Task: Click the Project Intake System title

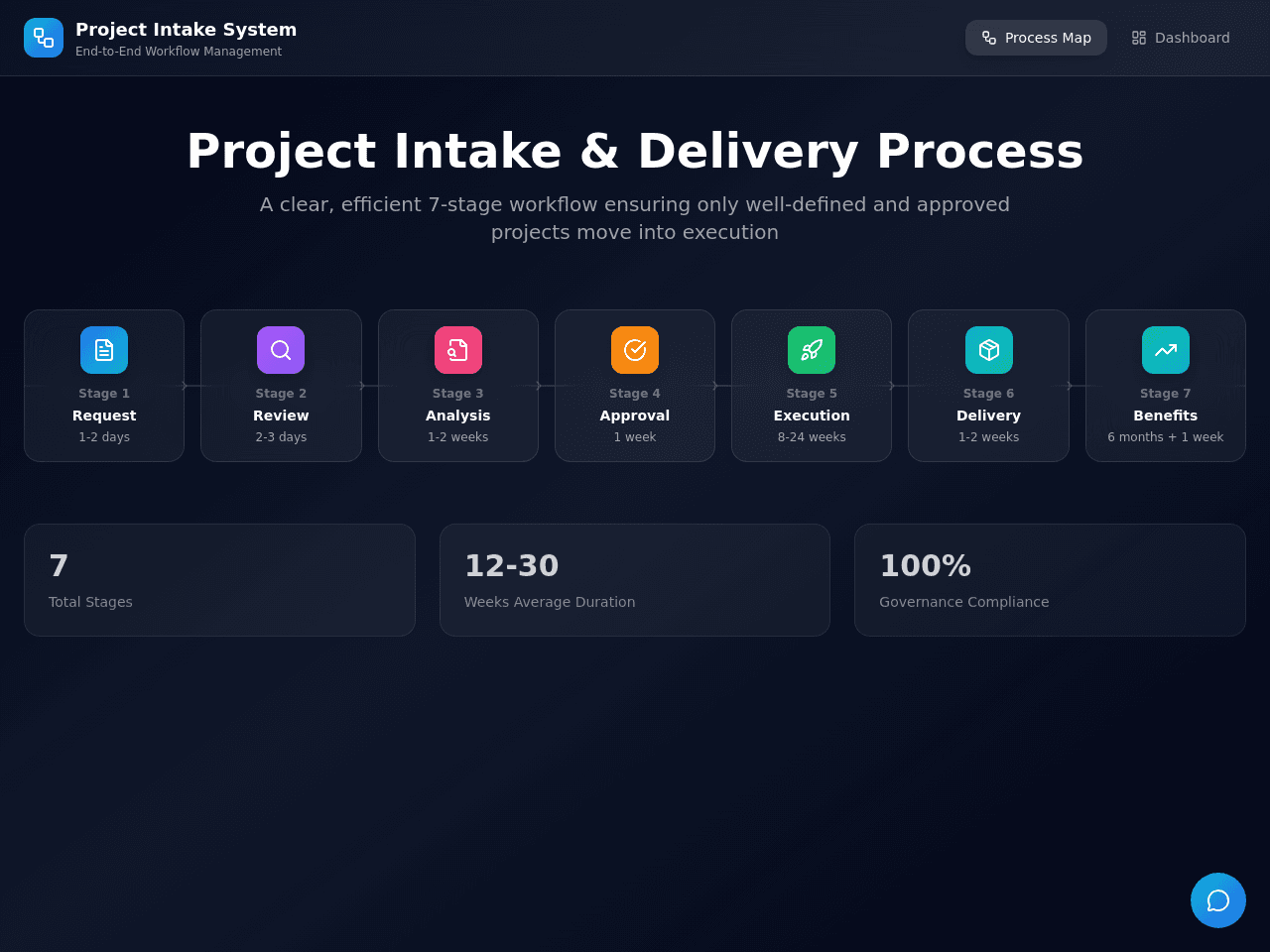Action: click(187, 30)
